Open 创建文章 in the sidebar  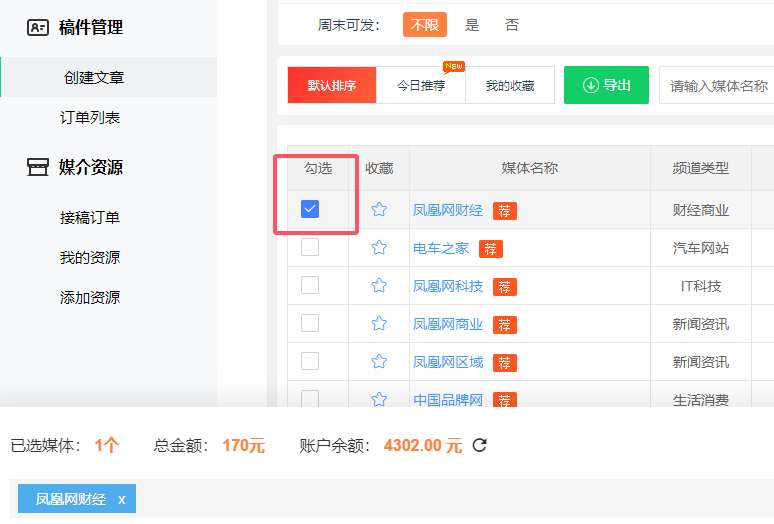[94, 77]
